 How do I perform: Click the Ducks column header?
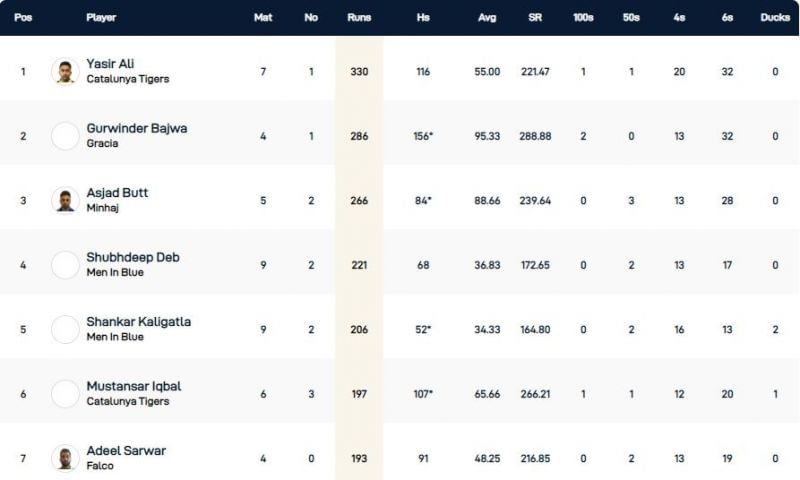[775, 18]
